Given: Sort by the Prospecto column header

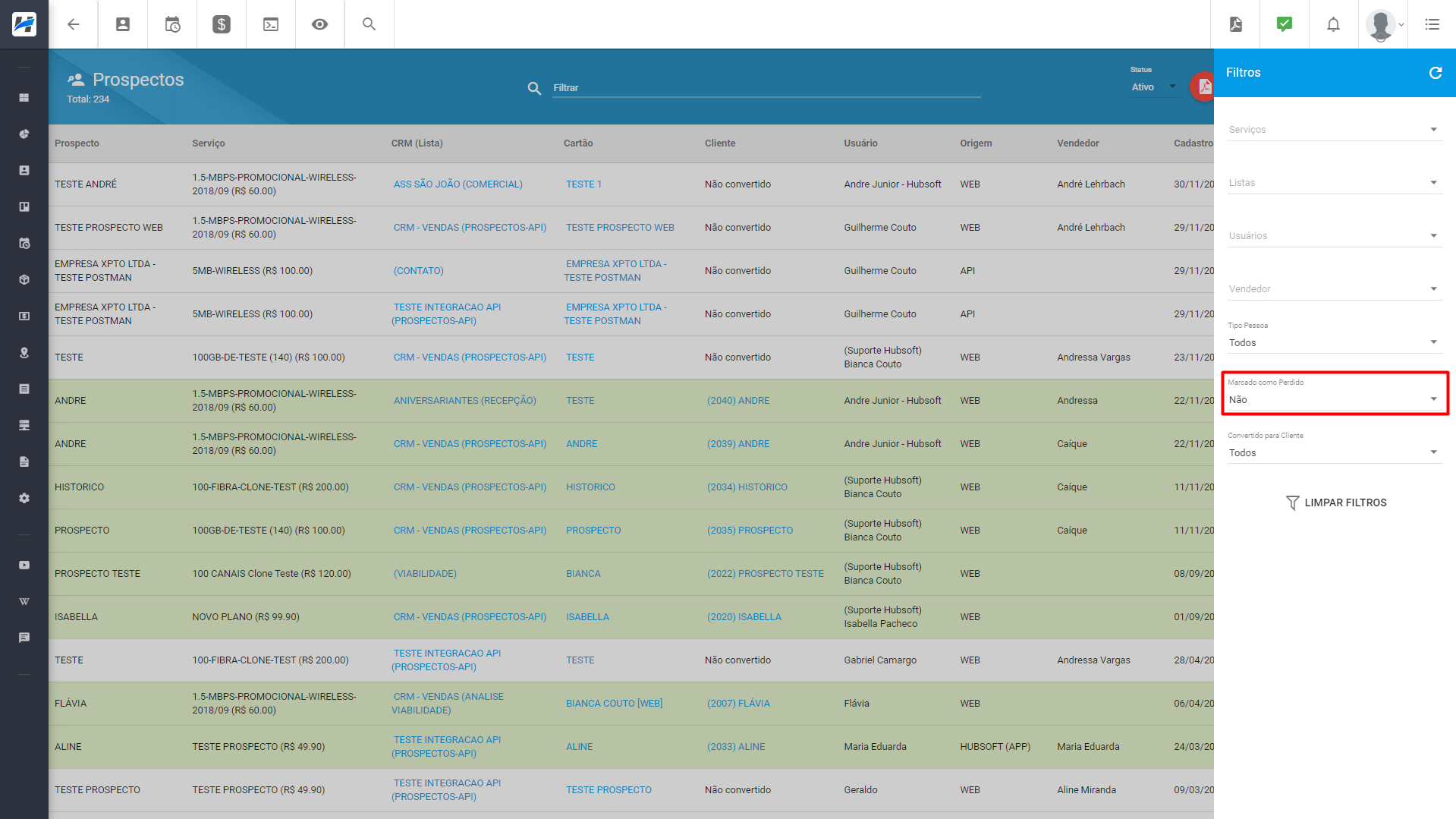Looking at the screenshot, I should pos(77,143).
